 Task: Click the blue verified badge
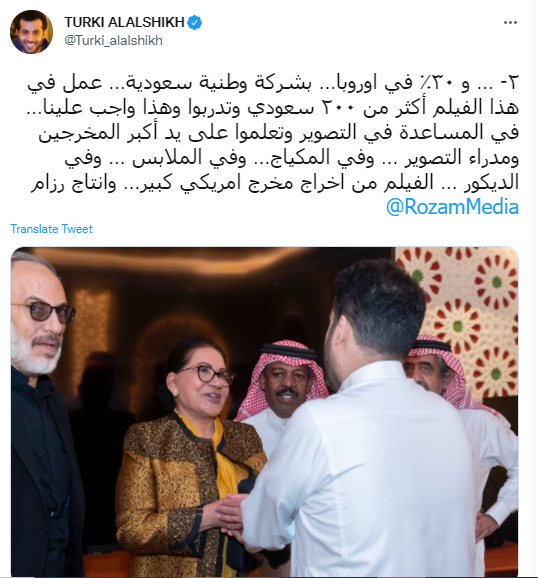(195, 22)
